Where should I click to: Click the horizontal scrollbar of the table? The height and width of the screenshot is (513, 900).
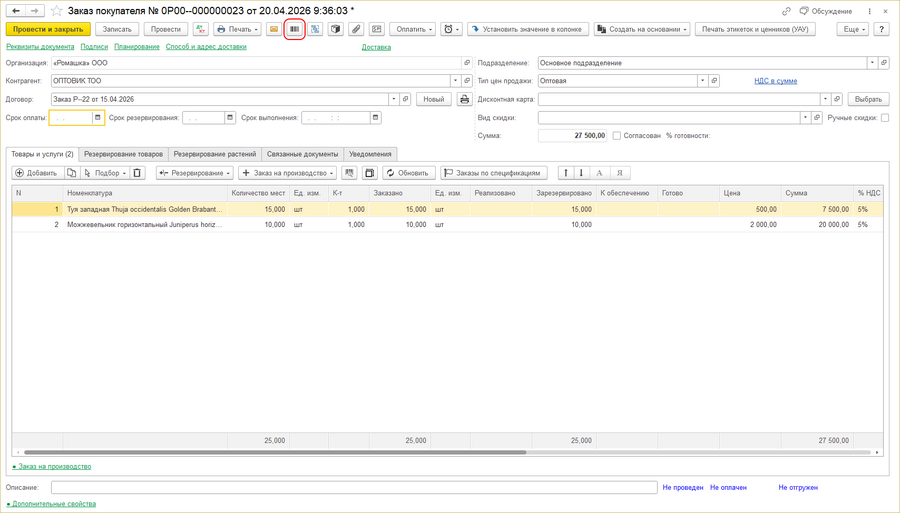tap(275, 452)
